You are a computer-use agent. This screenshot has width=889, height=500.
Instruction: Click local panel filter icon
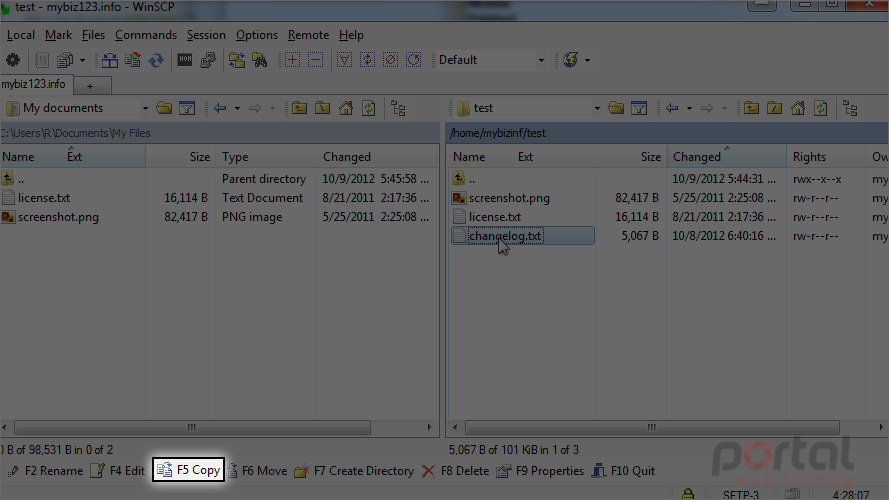(187, 108)
